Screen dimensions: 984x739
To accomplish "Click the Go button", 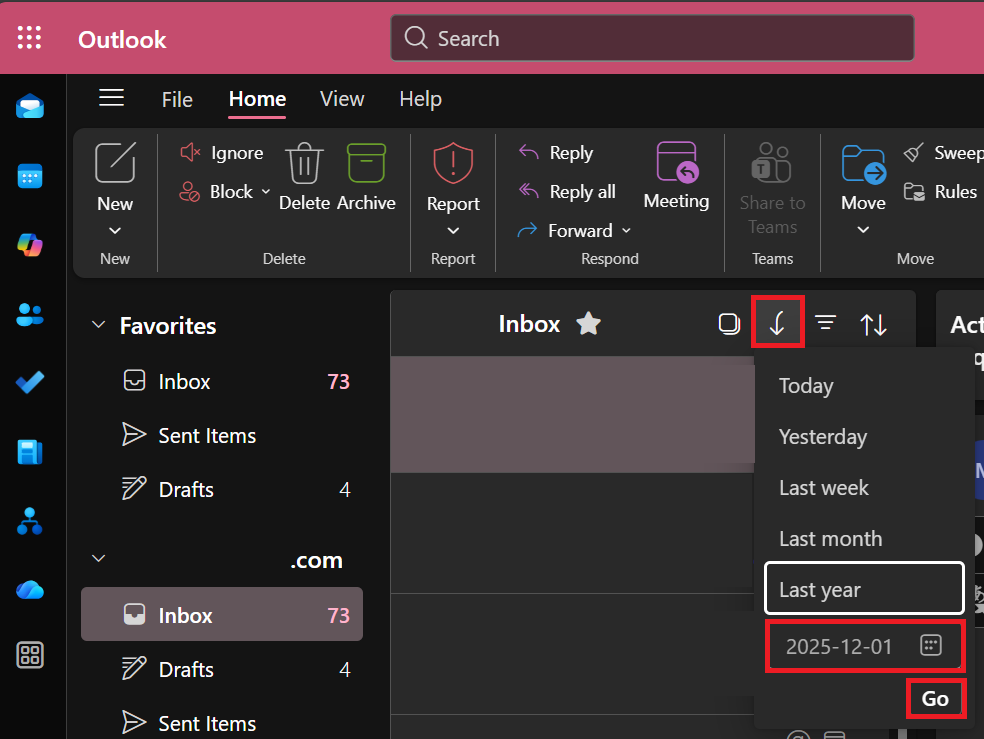I will (x=935, y=698).
